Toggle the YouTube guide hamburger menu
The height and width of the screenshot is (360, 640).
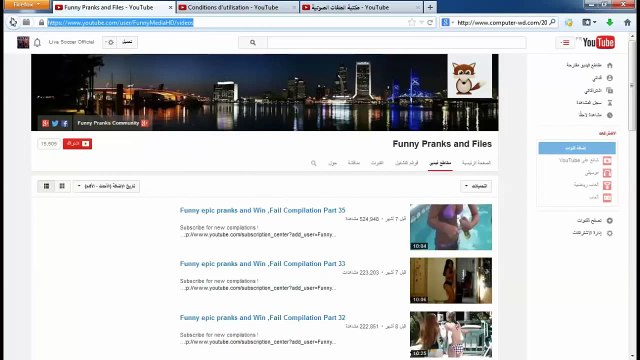(565, 42)
